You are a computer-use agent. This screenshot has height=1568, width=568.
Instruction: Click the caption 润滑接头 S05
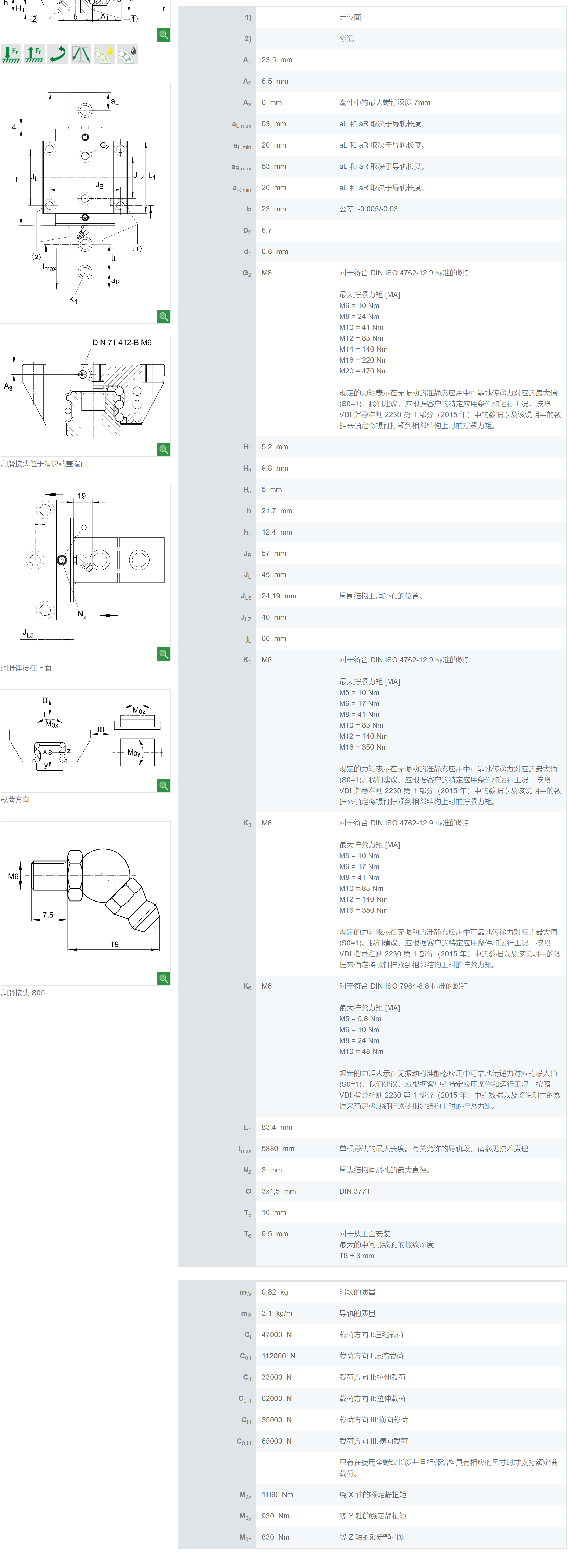(23, 993)
